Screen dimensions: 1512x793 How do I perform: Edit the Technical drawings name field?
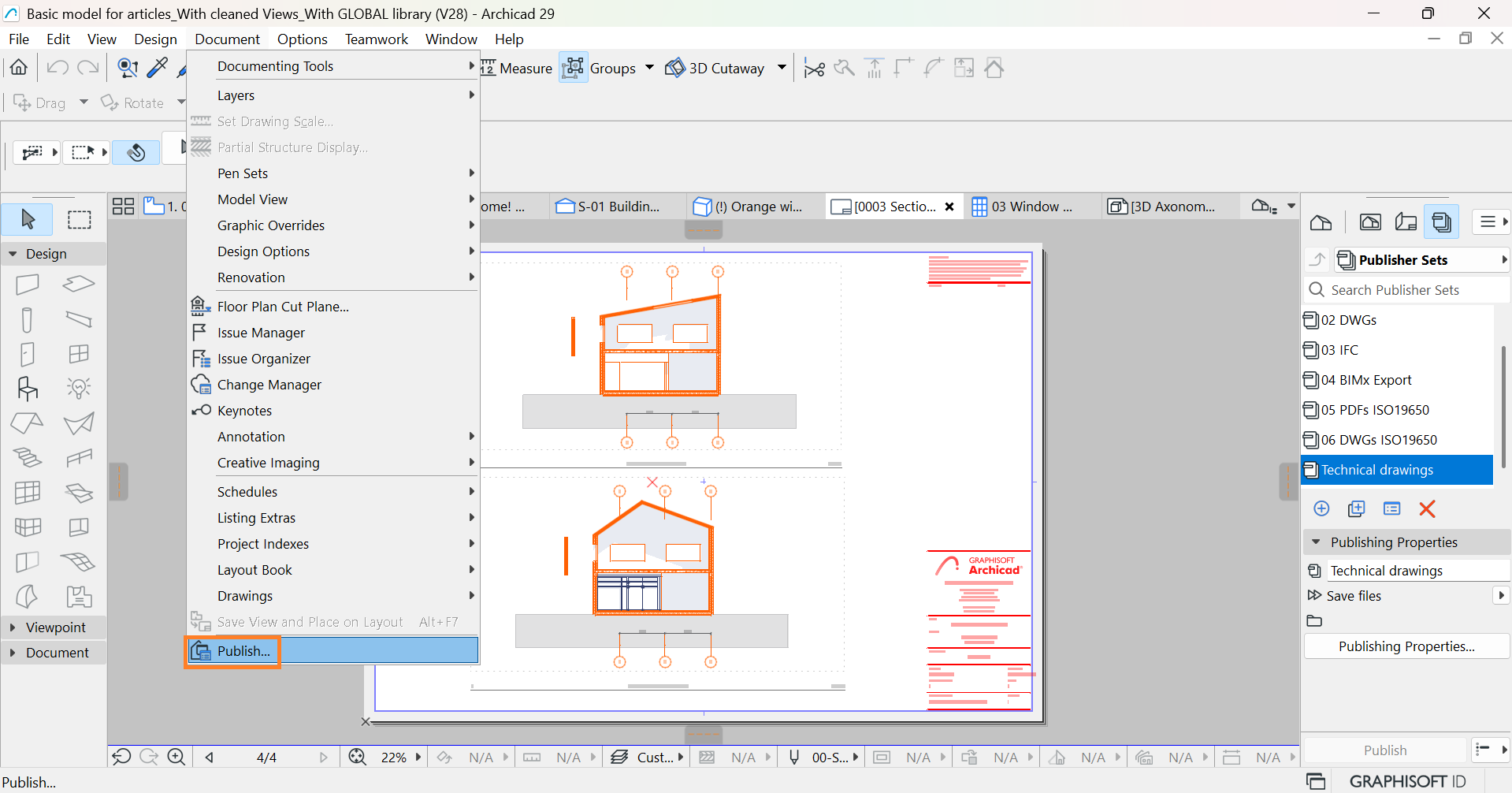point(1418,571)
